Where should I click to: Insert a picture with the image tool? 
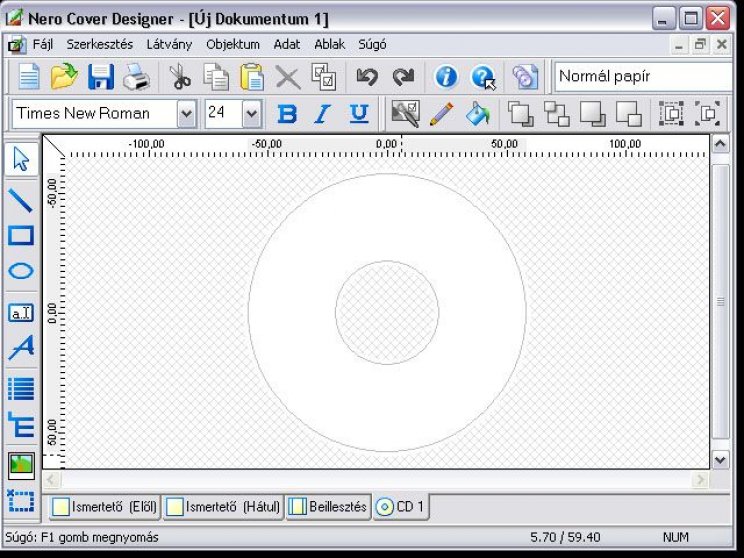[x=21, y=465]
